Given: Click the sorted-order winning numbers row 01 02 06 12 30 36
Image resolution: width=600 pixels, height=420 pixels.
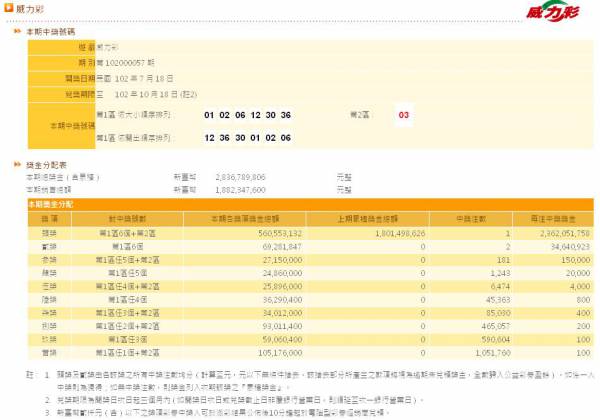Looking at the screenshot, I should pyautogui.click(x=248, y=115).
